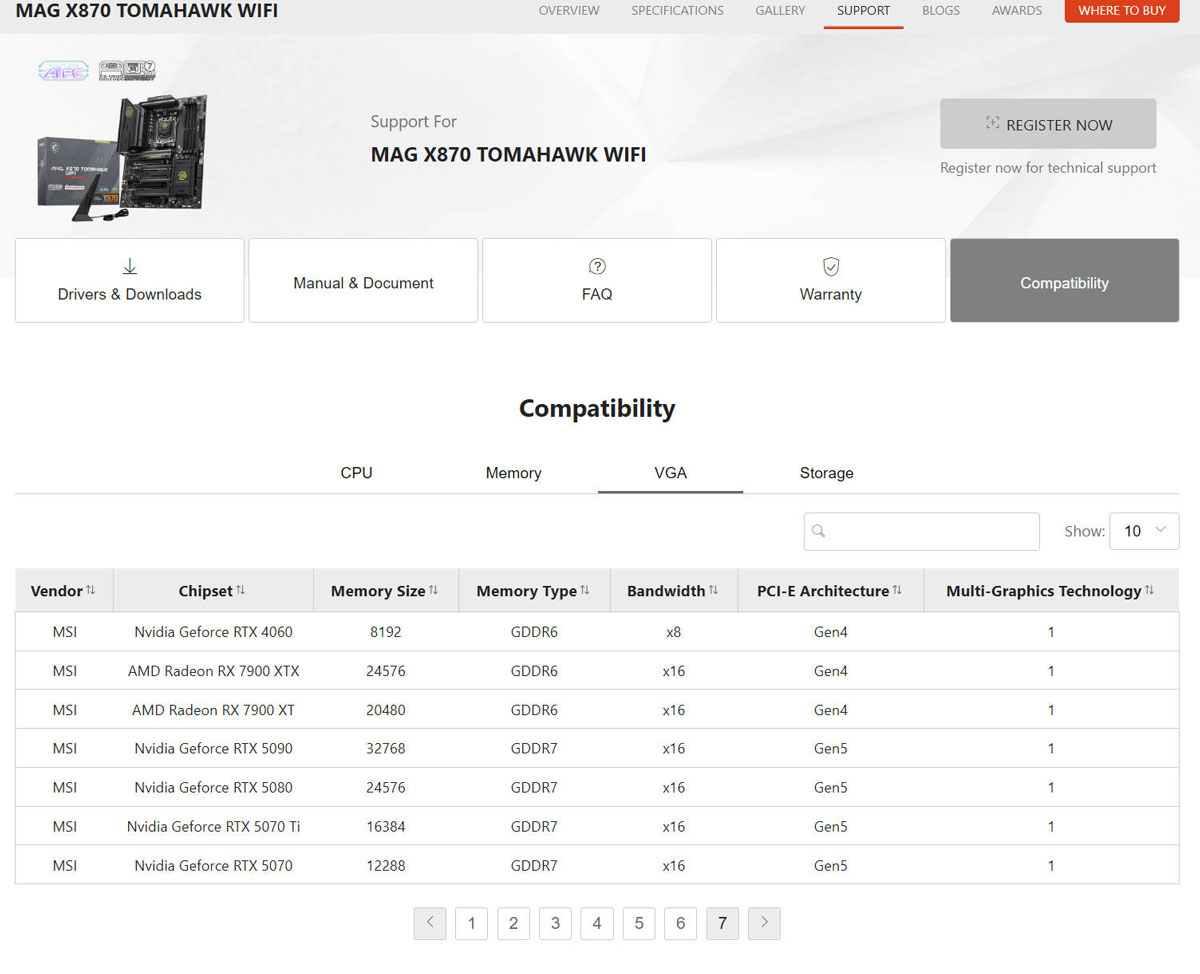Click REGISTER NOW for technical support
The height and width of the screenshot is (974, 1200).
coord(1048,124)
